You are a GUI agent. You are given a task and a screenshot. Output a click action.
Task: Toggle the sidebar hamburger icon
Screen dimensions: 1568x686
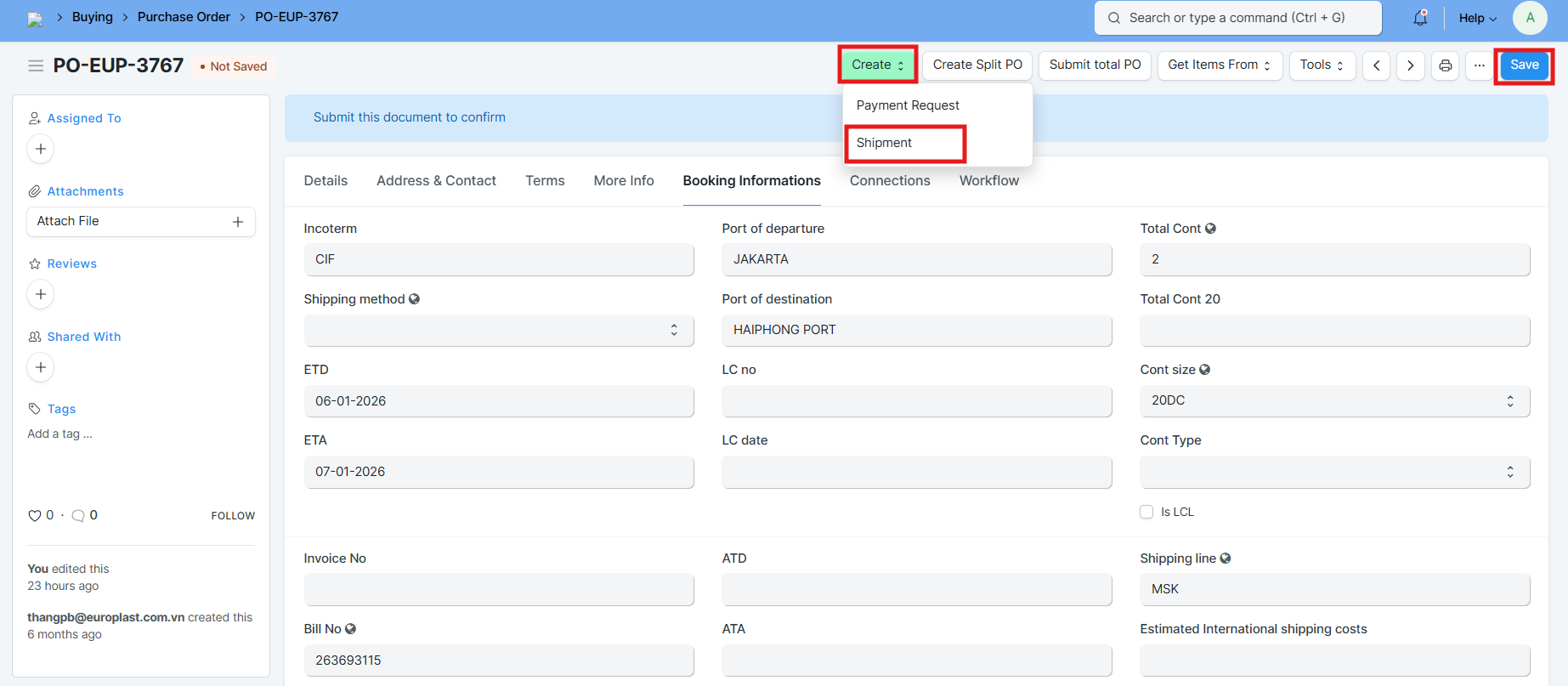[36, 65]
